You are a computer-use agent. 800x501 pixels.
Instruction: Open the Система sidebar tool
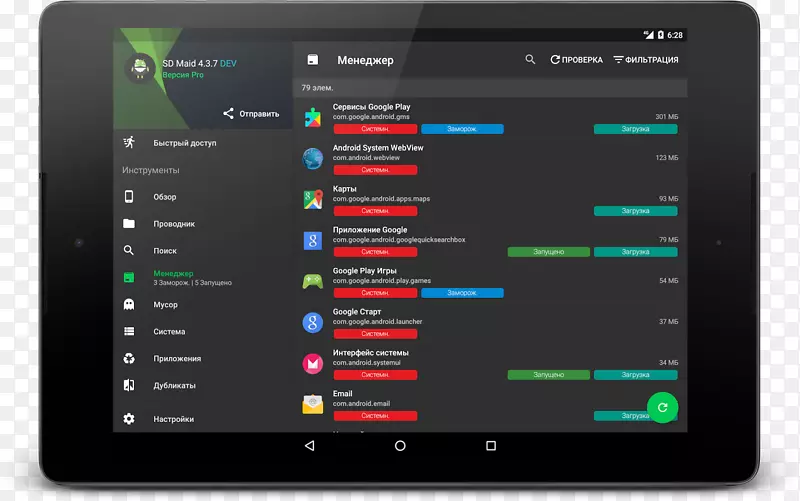pyautogui.click(x=202, y=332)
